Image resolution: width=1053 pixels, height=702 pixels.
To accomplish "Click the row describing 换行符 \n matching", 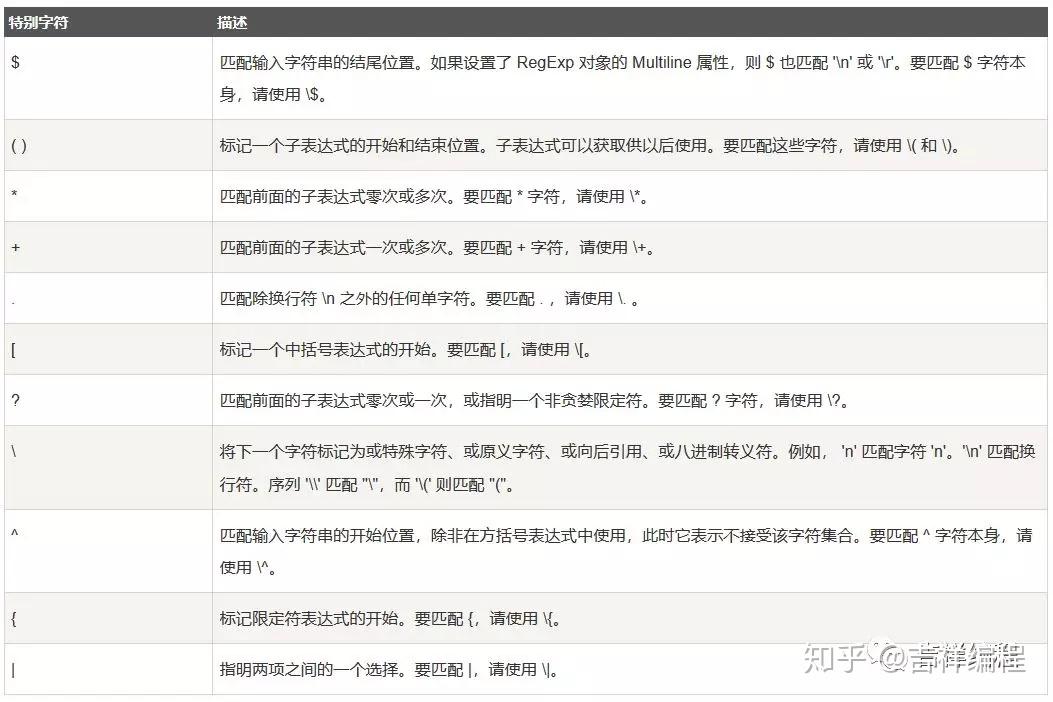I will [450, 297].
